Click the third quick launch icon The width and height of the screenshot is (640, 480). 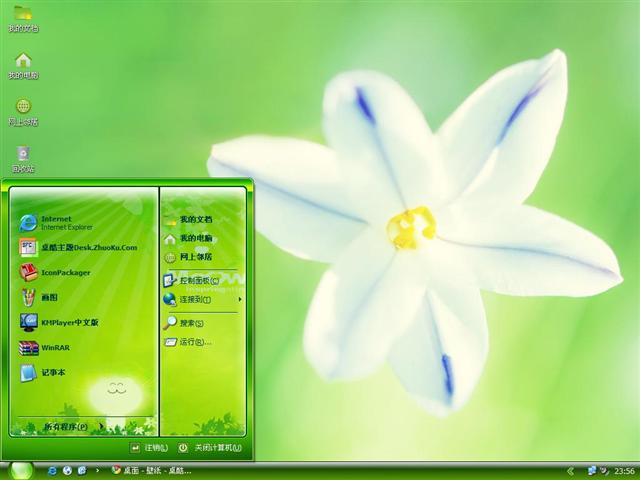point(82,471)
